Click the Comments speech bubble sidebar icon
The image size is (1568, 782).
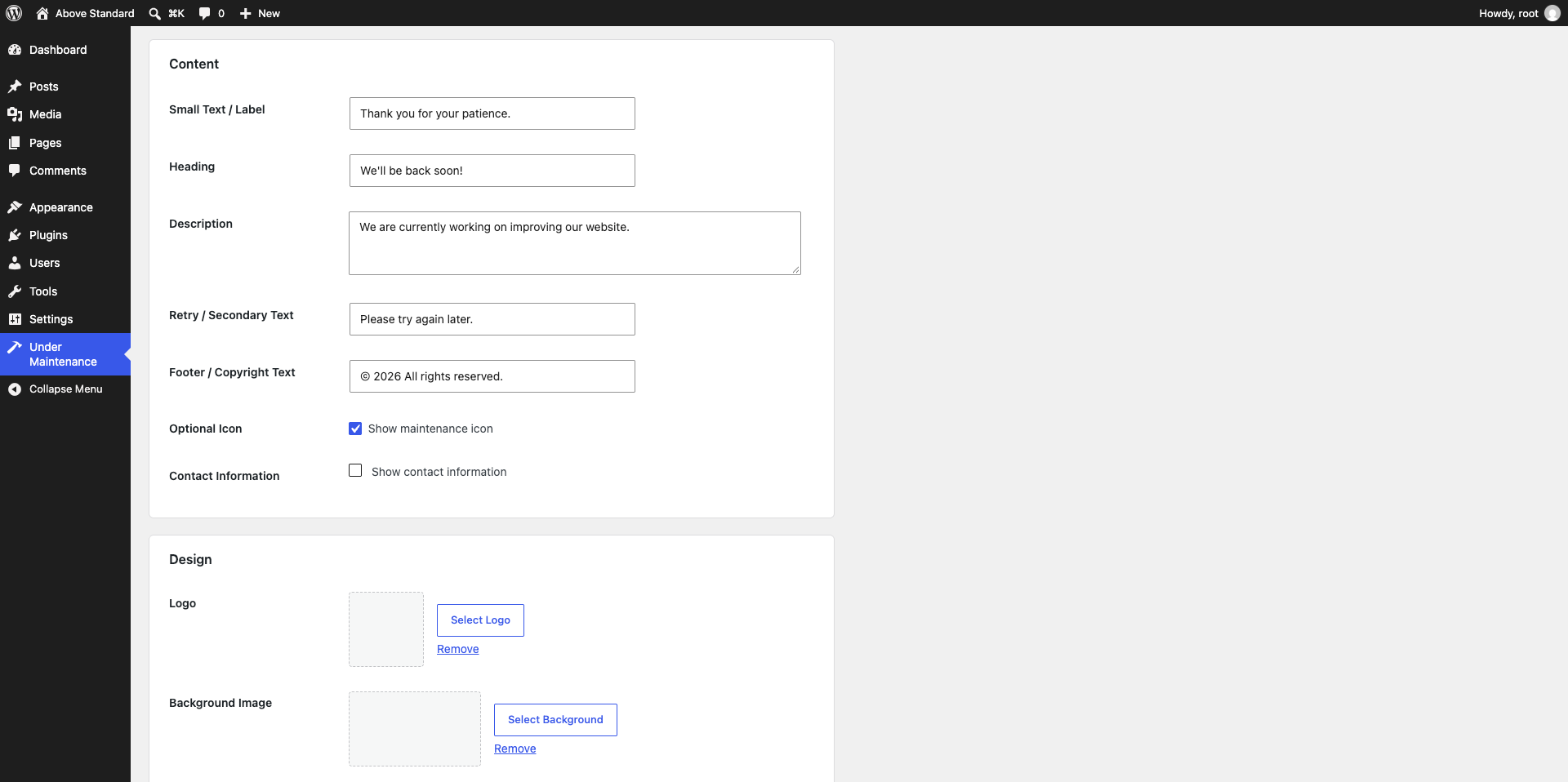(15, 171)
